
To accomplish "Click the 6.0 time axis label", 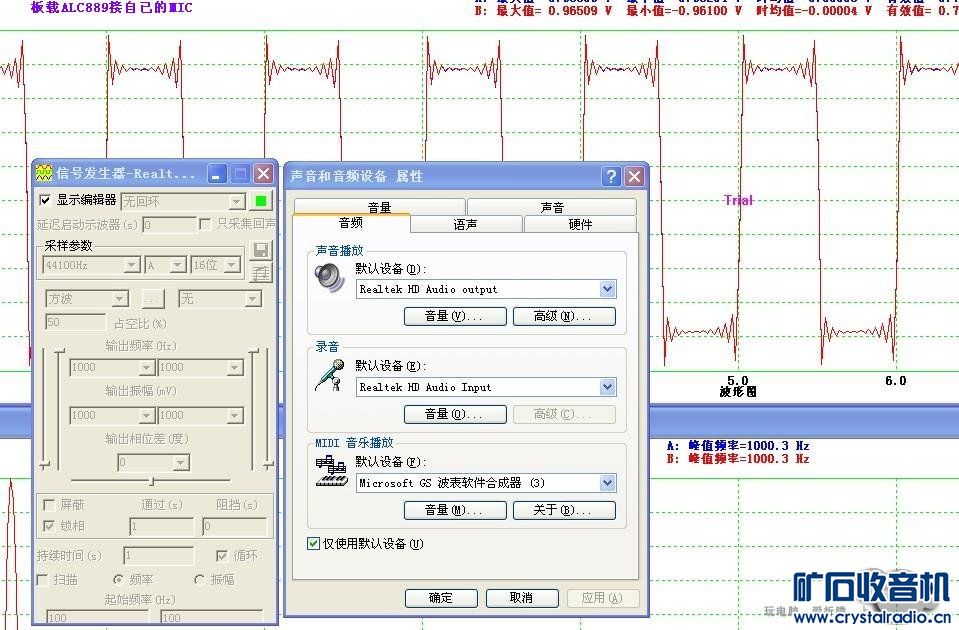I will pyautogui.click(x=895, y=380).
